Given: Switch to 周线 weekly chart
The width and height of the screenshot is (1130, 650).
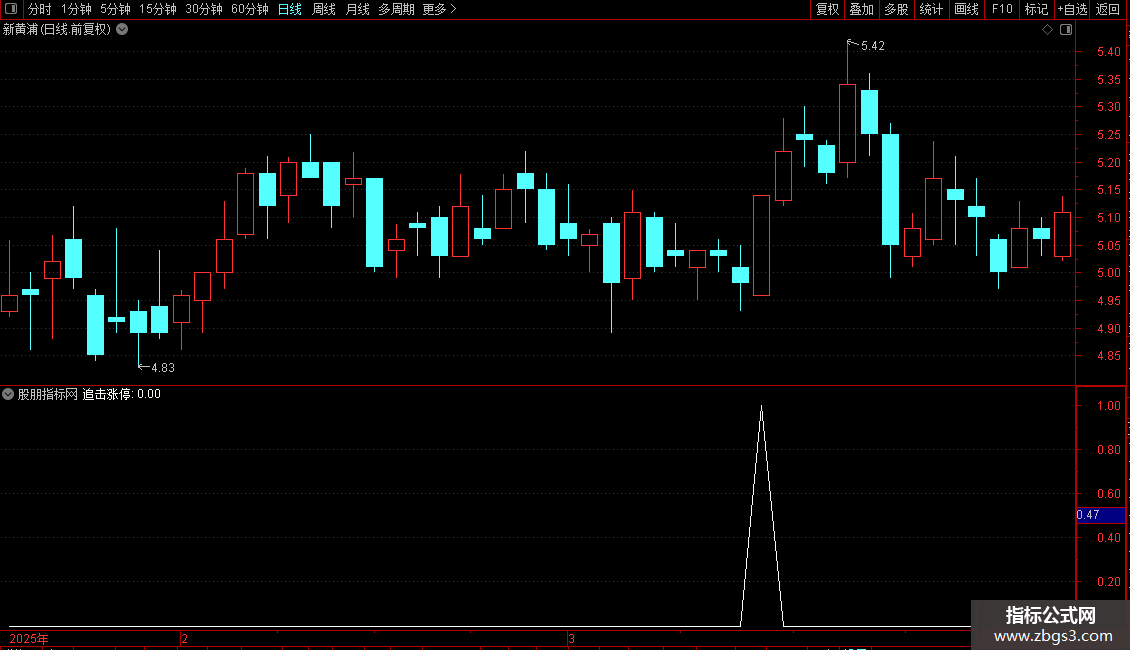Looking at the screenshot, I should (x=324, y=9).
